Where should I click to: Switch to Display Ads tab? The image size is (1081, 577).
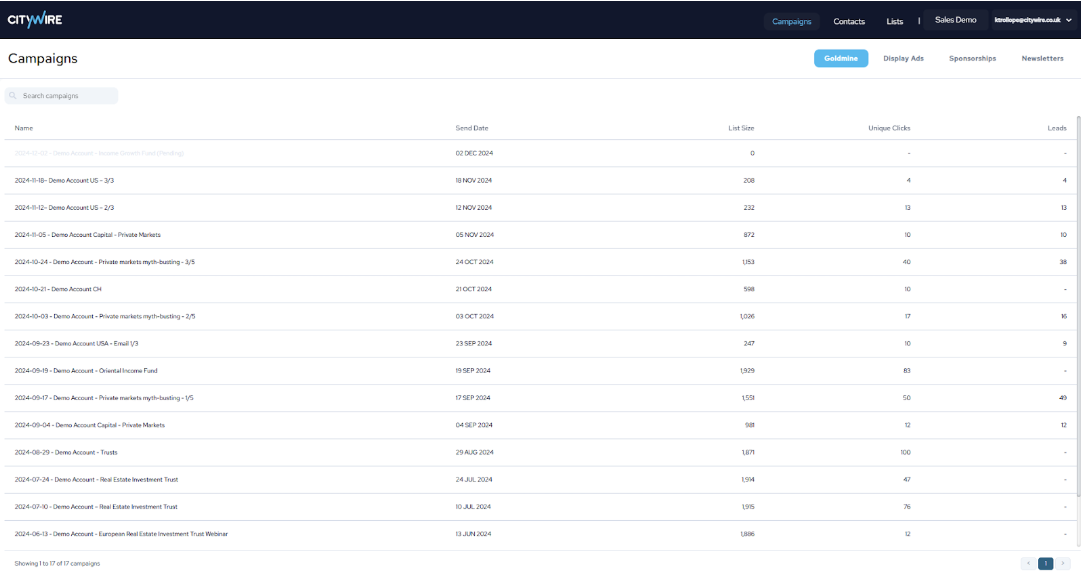903,59
